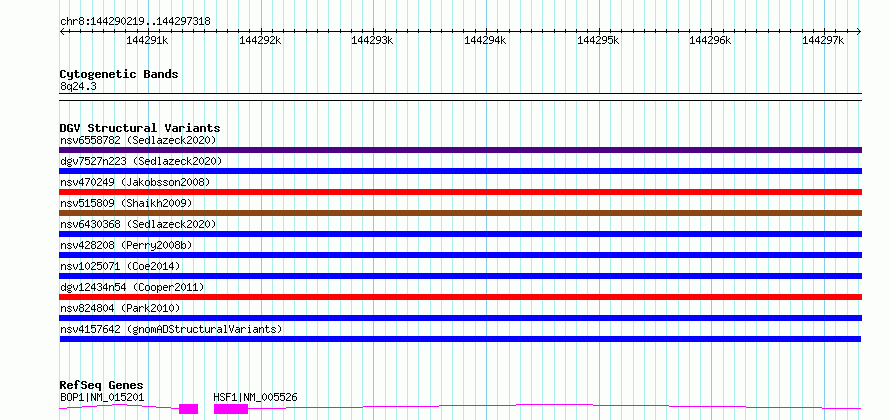Click the right arrowhead of the ruler

(x=859, y=31)
